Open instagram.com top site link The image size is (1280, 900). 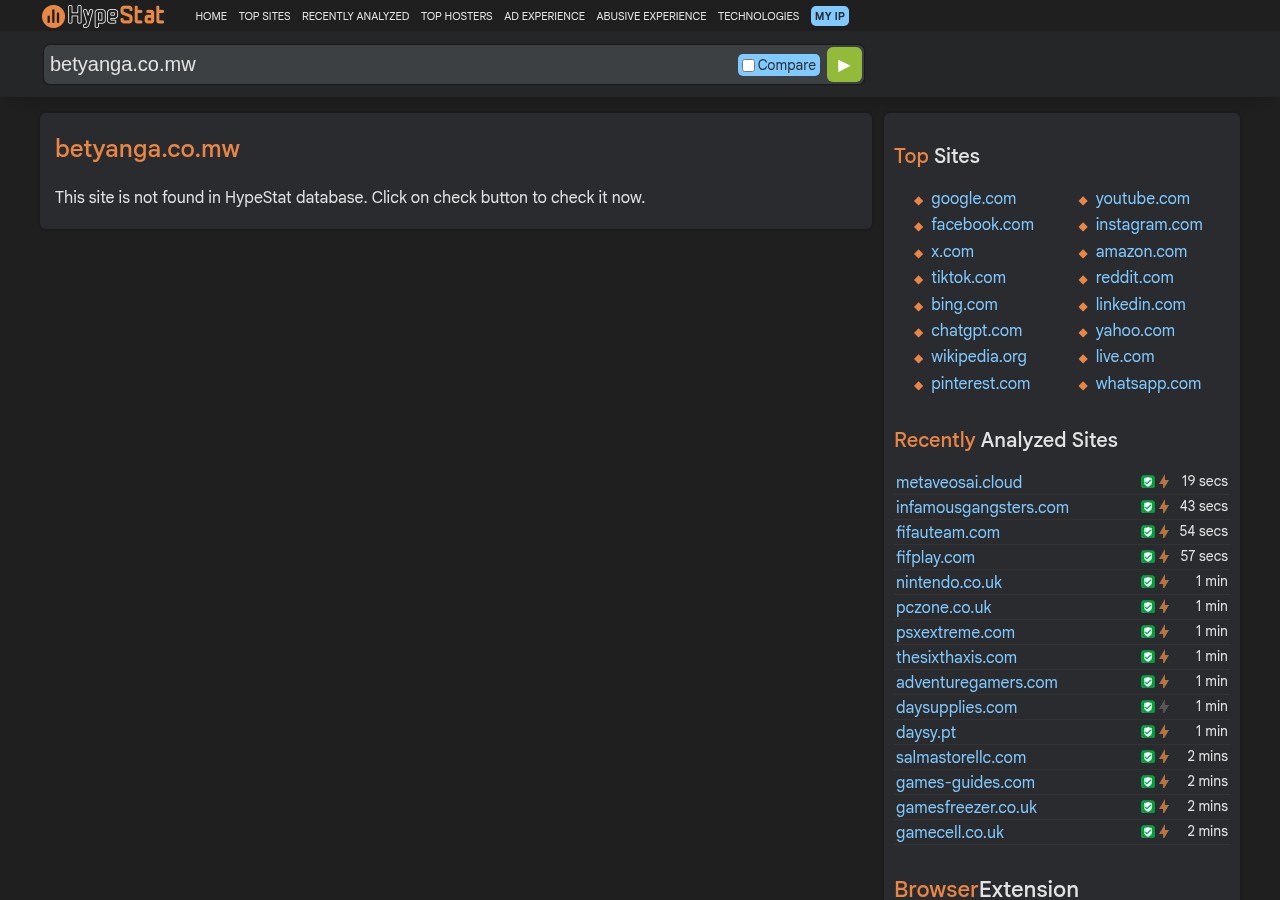[x=1149, y=224]
